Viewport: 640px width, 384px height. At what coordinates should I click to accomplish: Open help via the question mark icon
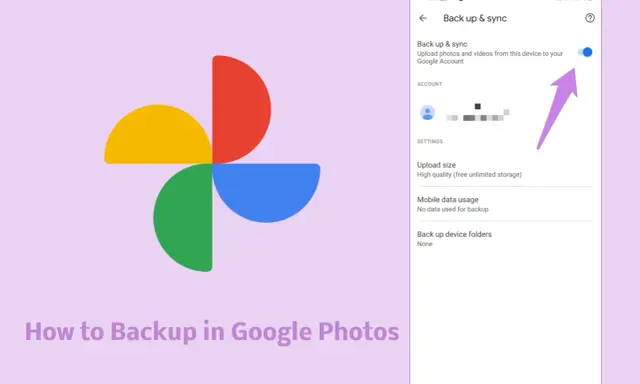pyautogui.click(x=589, y=18)
